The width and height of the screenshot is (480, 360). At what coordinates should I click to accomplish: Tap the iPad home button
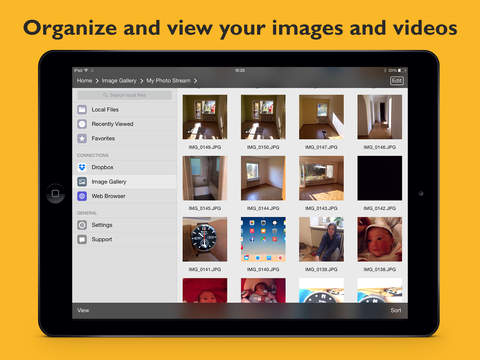click(x=56, y=194)
